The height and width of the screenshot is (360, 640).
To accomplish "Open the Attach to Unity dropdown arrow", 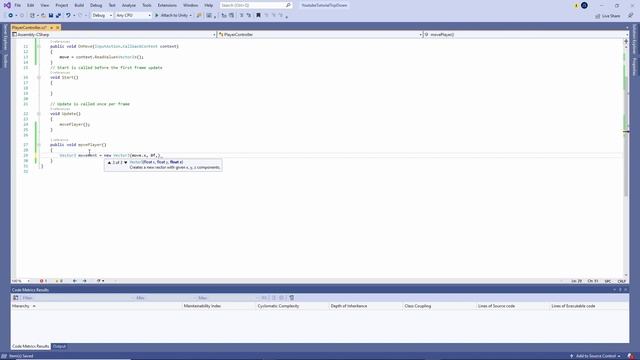I will 190,16.
